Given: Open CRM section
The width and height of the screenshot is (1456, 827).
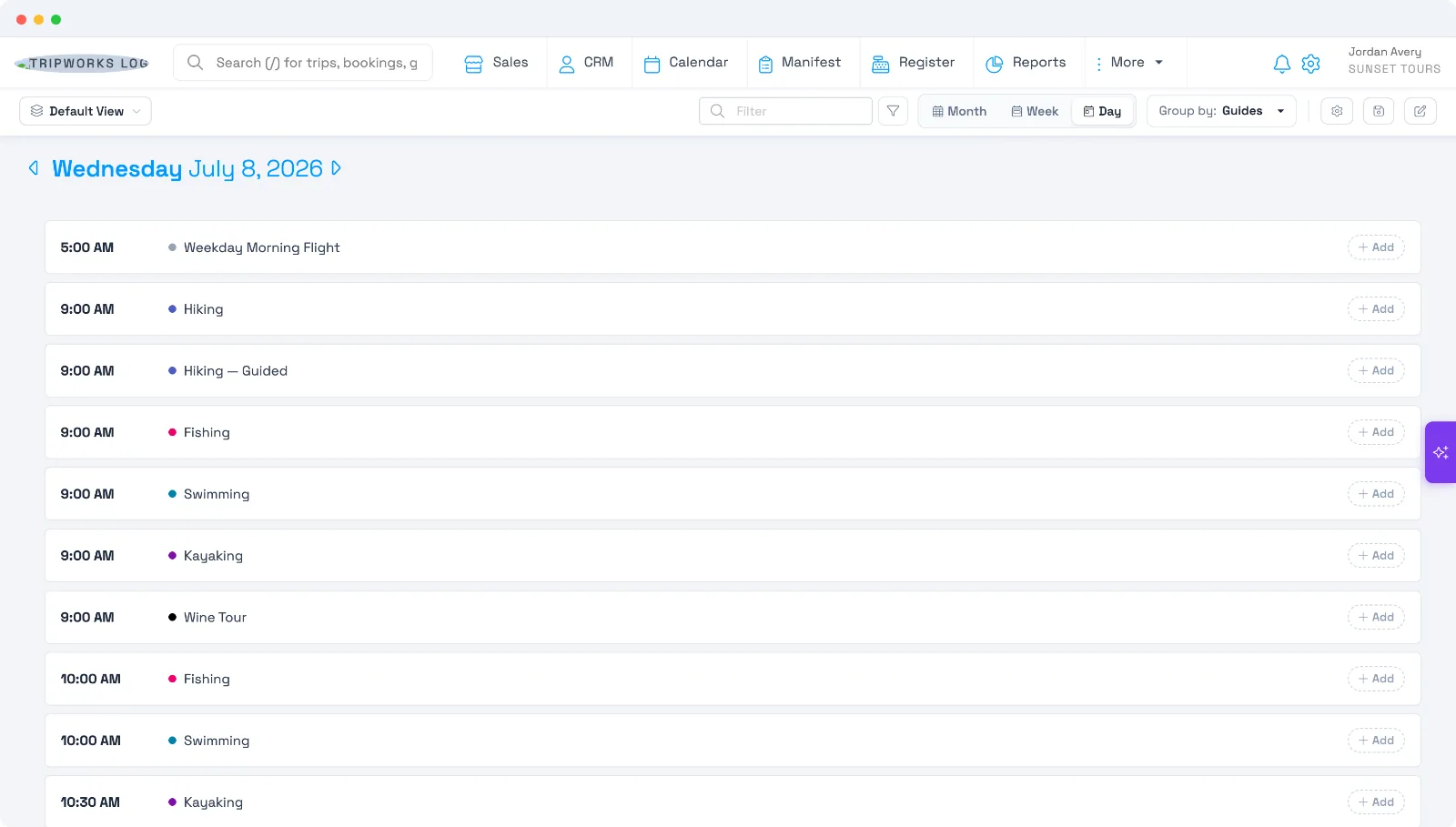Looking at the screenshot, I should click(586, 63).
